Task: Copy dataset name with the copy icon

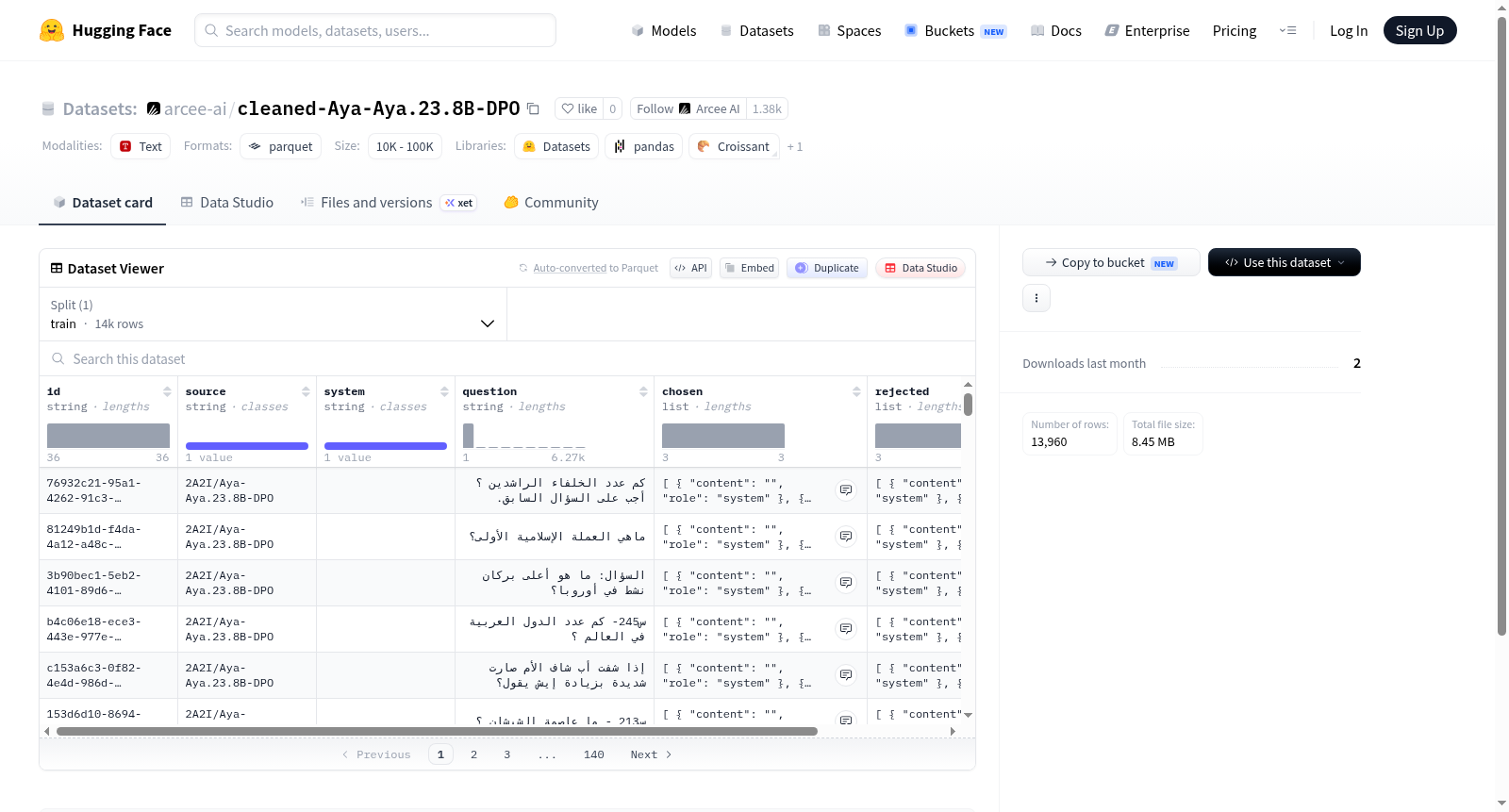Action: pyautogui.click(x=533, y=108)
